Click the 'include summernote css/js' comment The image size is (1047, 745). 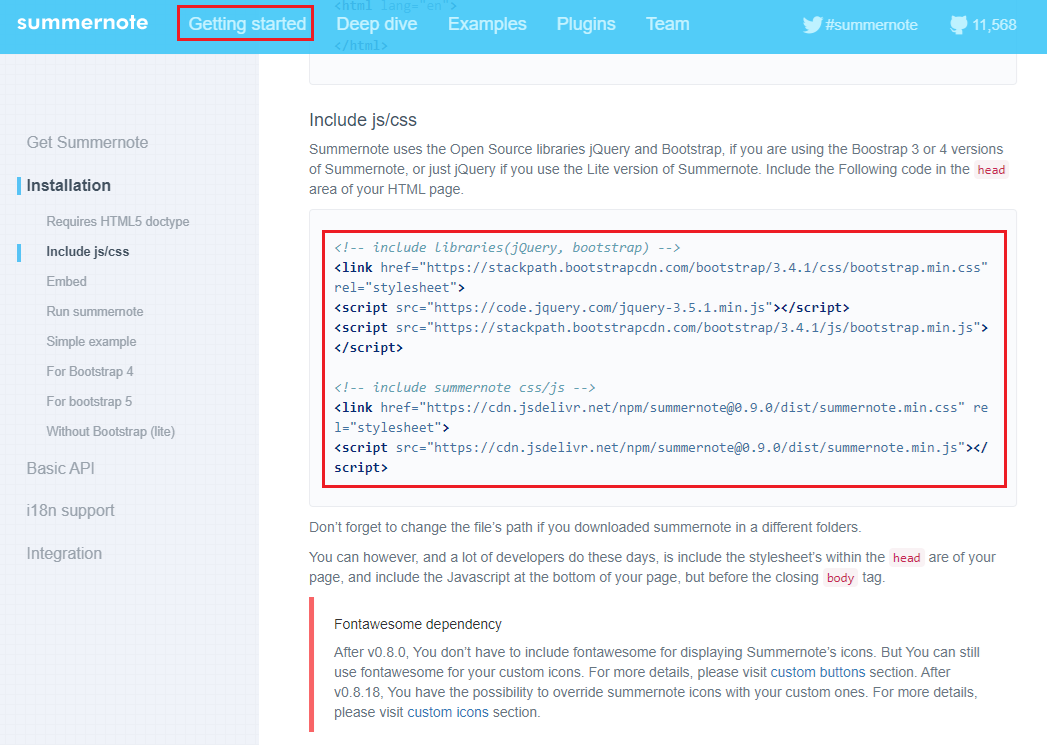(465, 388)
